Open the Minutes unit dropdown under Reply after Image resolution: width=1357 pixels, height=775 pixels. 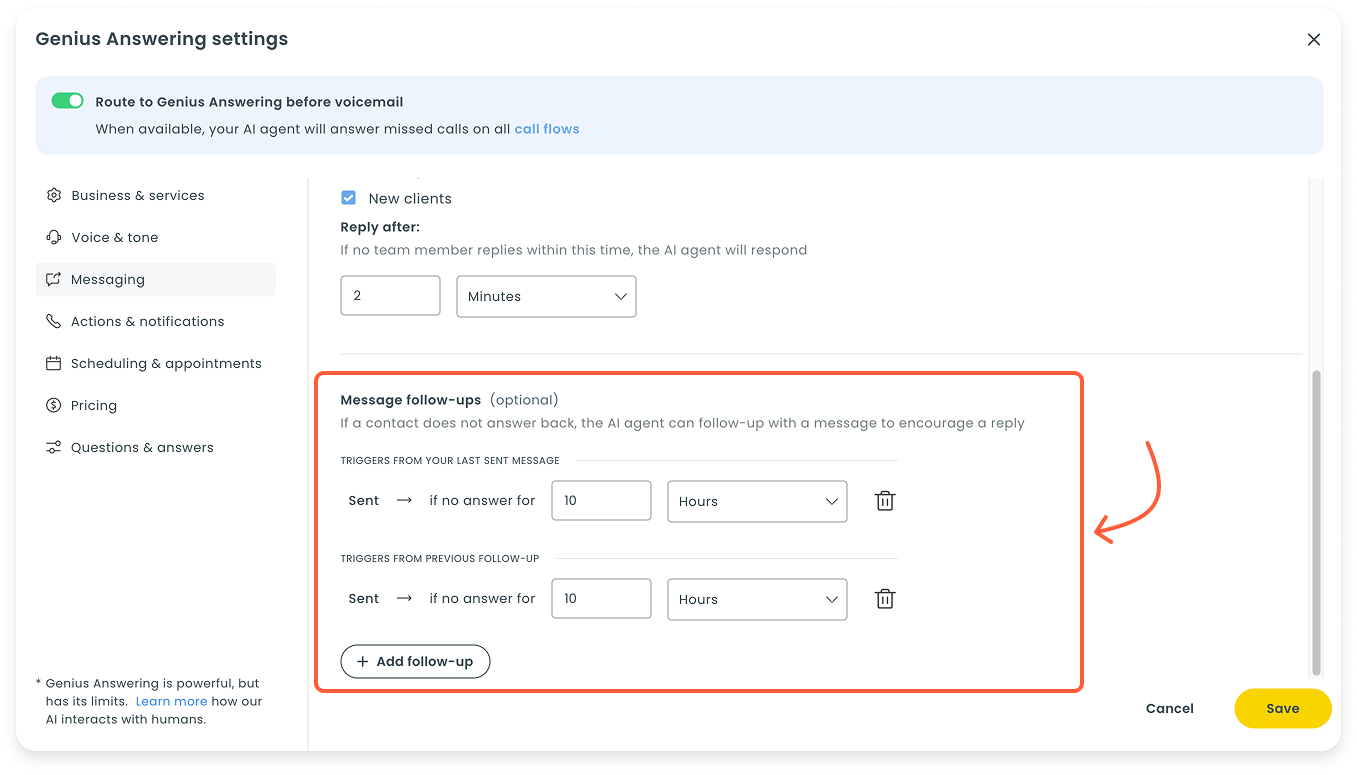[546, 297]
